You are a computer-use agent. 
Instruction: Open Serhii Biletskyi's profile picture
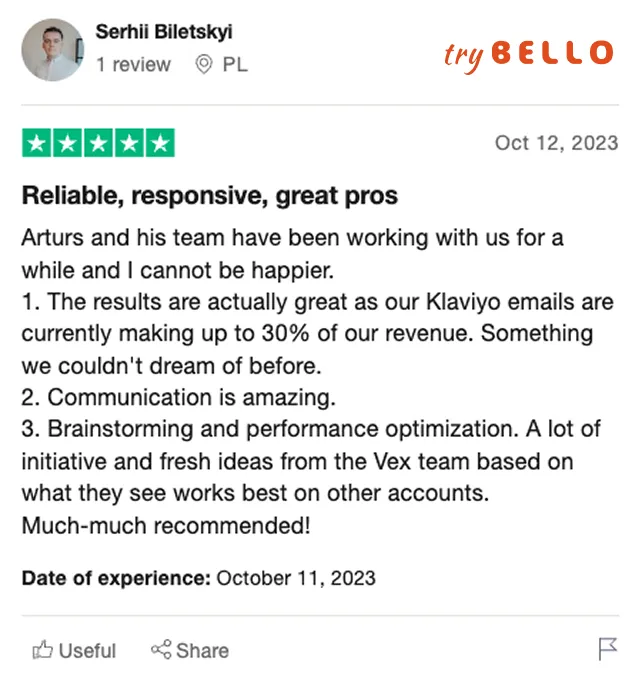[x=52, y=50]
